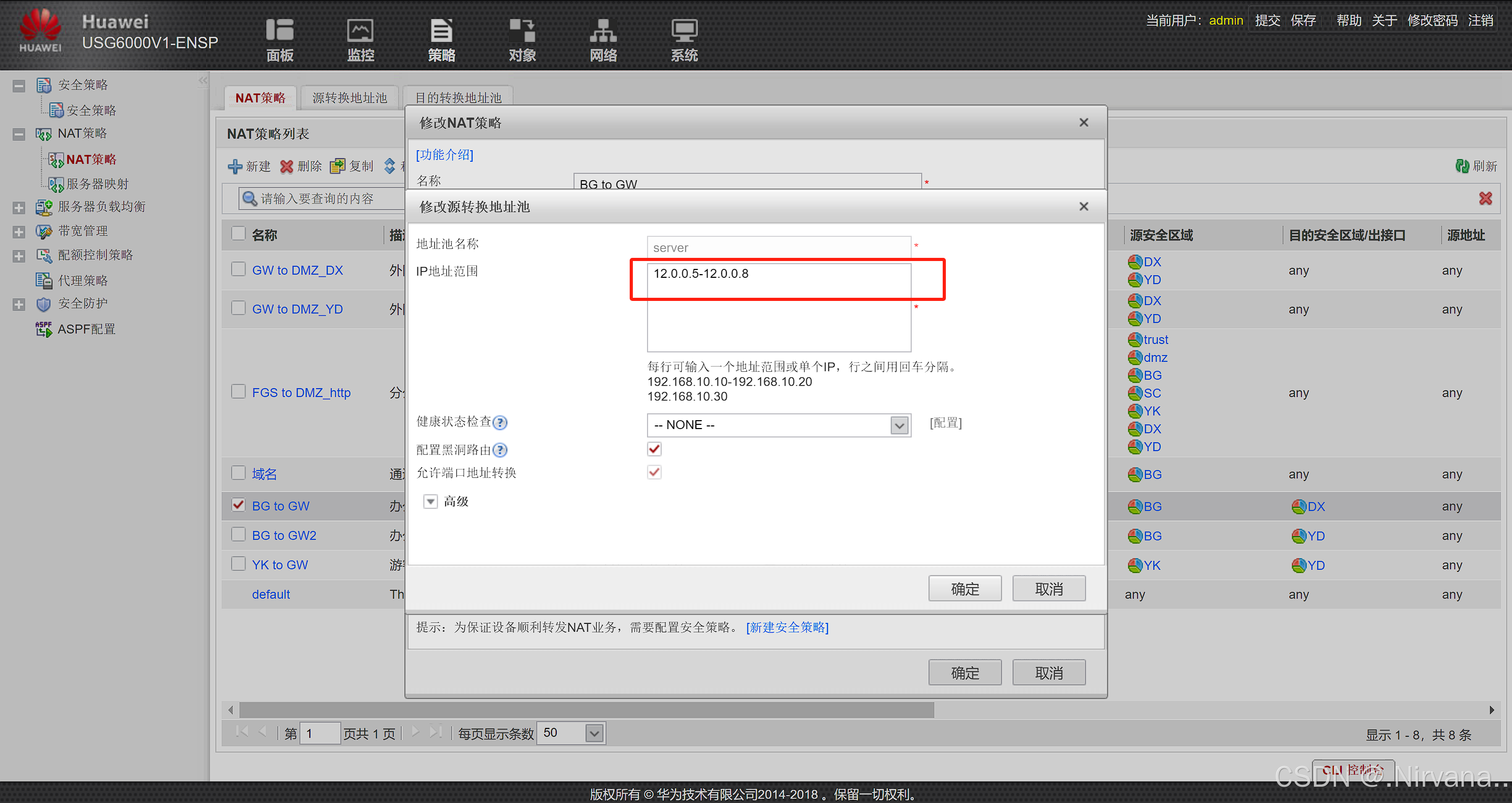Click the 带宽管理 icon in the sidebar
The width and height of the screenshot is (1512, 803).
pos(44,231)
